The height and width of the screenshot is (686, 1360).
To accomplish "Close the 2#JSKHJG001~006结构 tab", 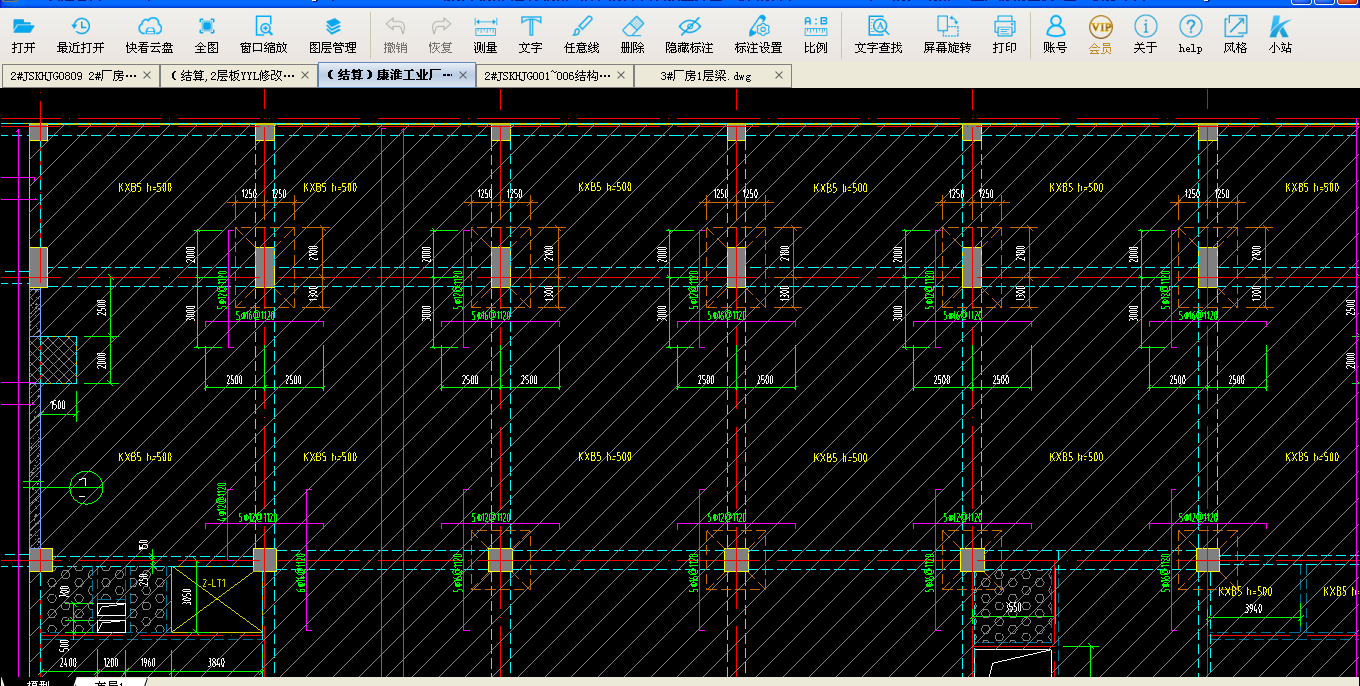I will pos(622,76).
